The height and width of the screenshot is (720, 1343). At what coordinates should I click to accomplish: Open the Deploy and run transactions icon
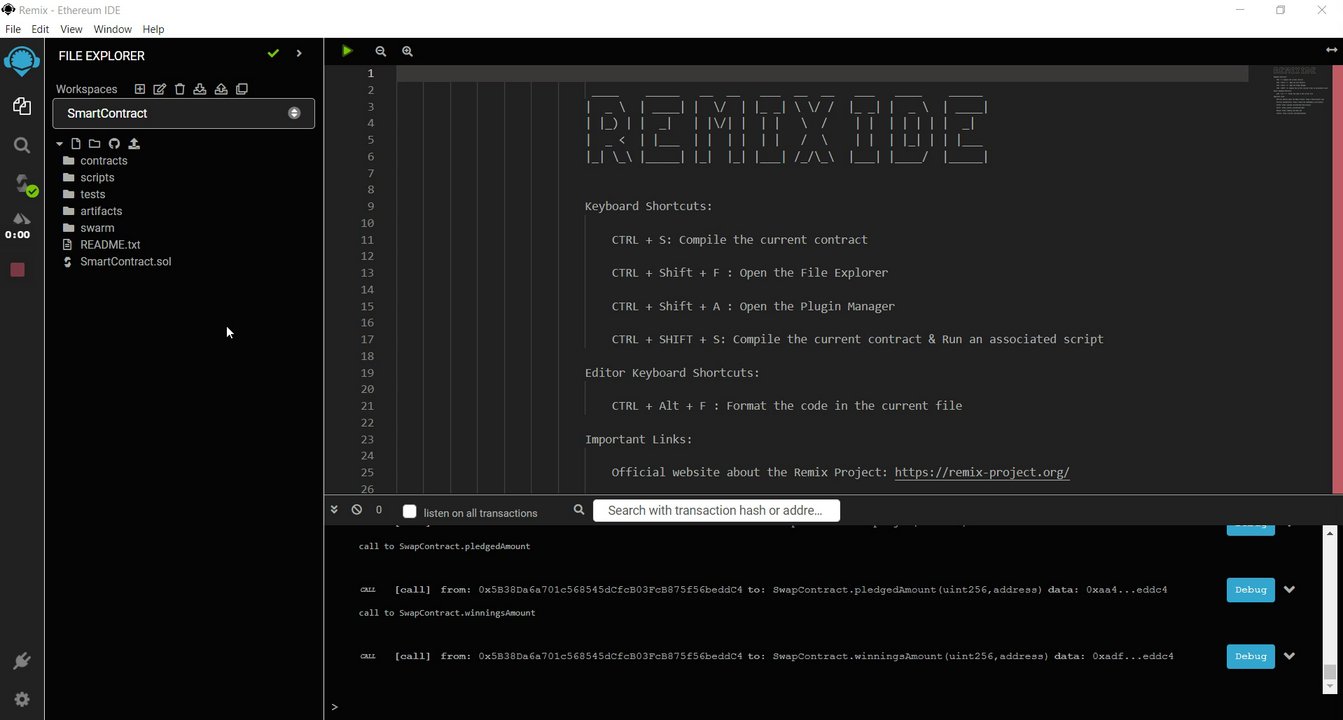tap(21, 218)
